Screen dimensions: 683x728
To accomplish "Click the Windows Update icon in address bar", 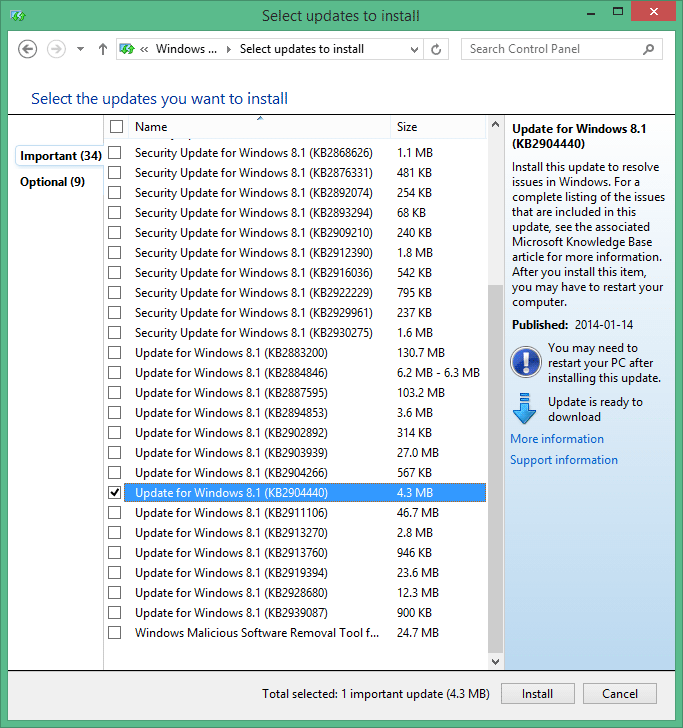I will click(x=127, y=49).
